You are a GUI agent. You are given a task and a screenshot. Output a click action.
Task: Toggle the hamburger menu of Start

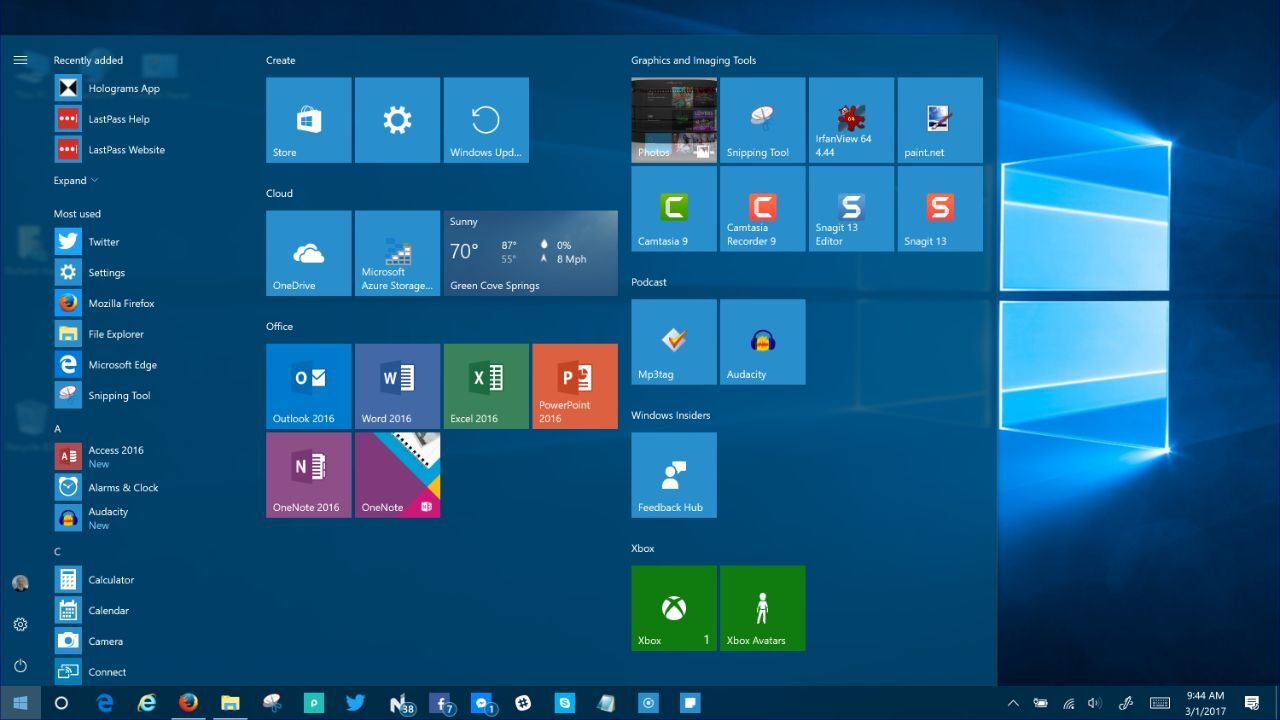(20, 60)
